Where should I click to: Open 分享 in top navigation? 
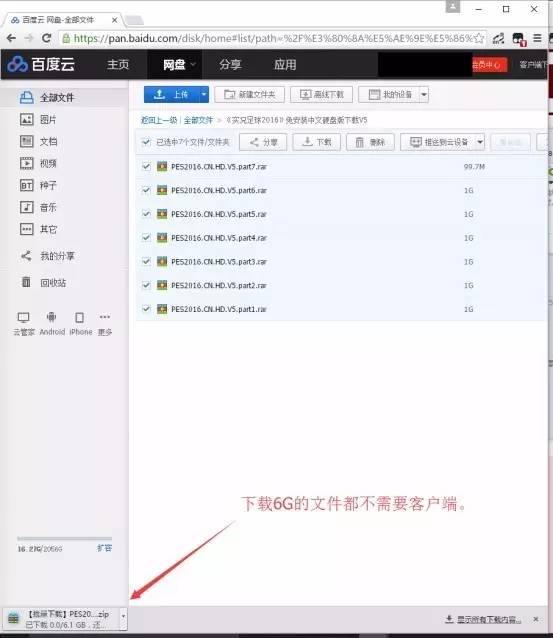(230, 64)
